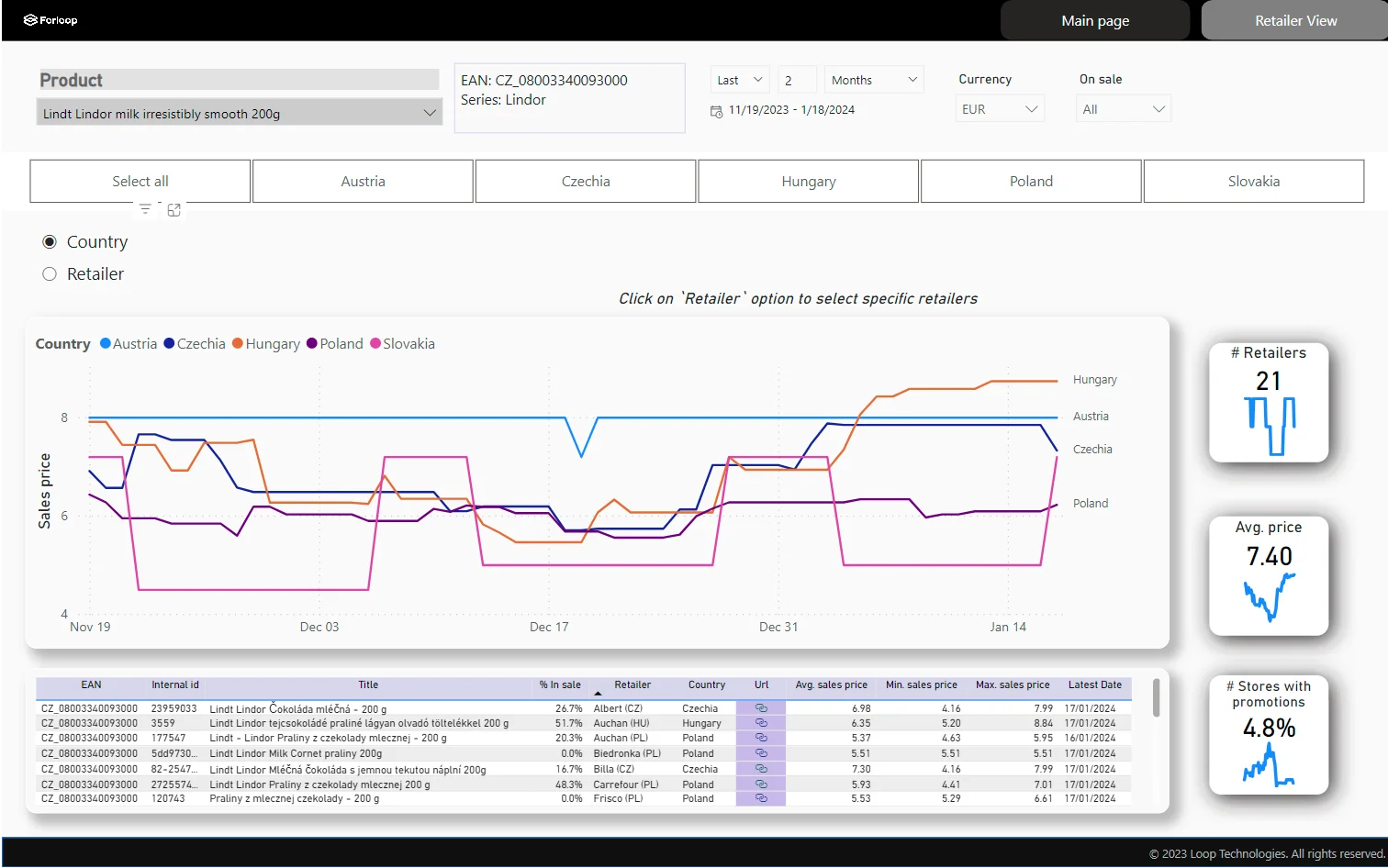Click the Select all country button
The image size is (1388, 868).
click(140, 182)
